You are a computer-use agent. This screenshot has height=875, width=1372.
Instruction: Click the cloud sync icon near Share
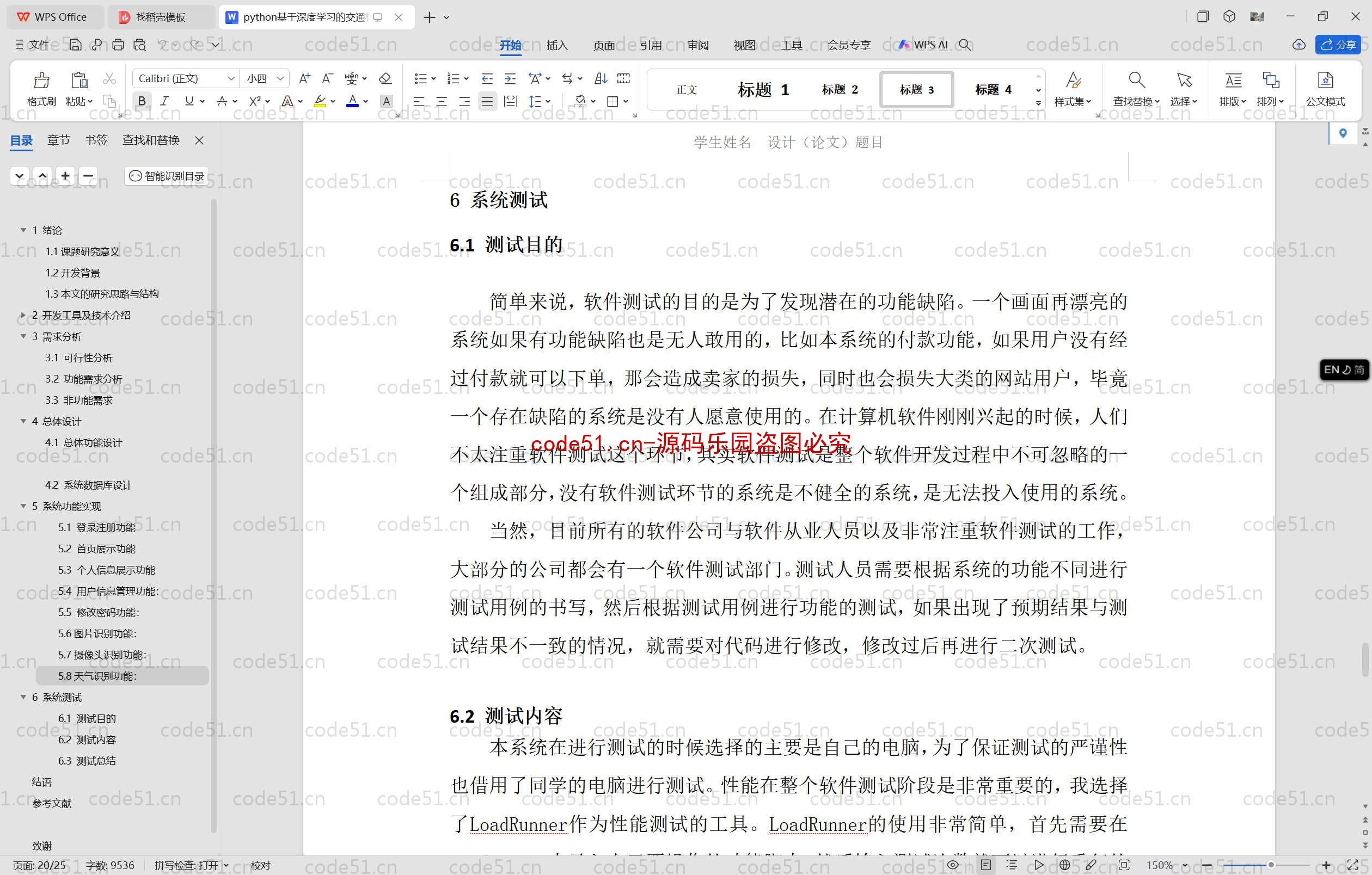click(x=1298, y=45)
